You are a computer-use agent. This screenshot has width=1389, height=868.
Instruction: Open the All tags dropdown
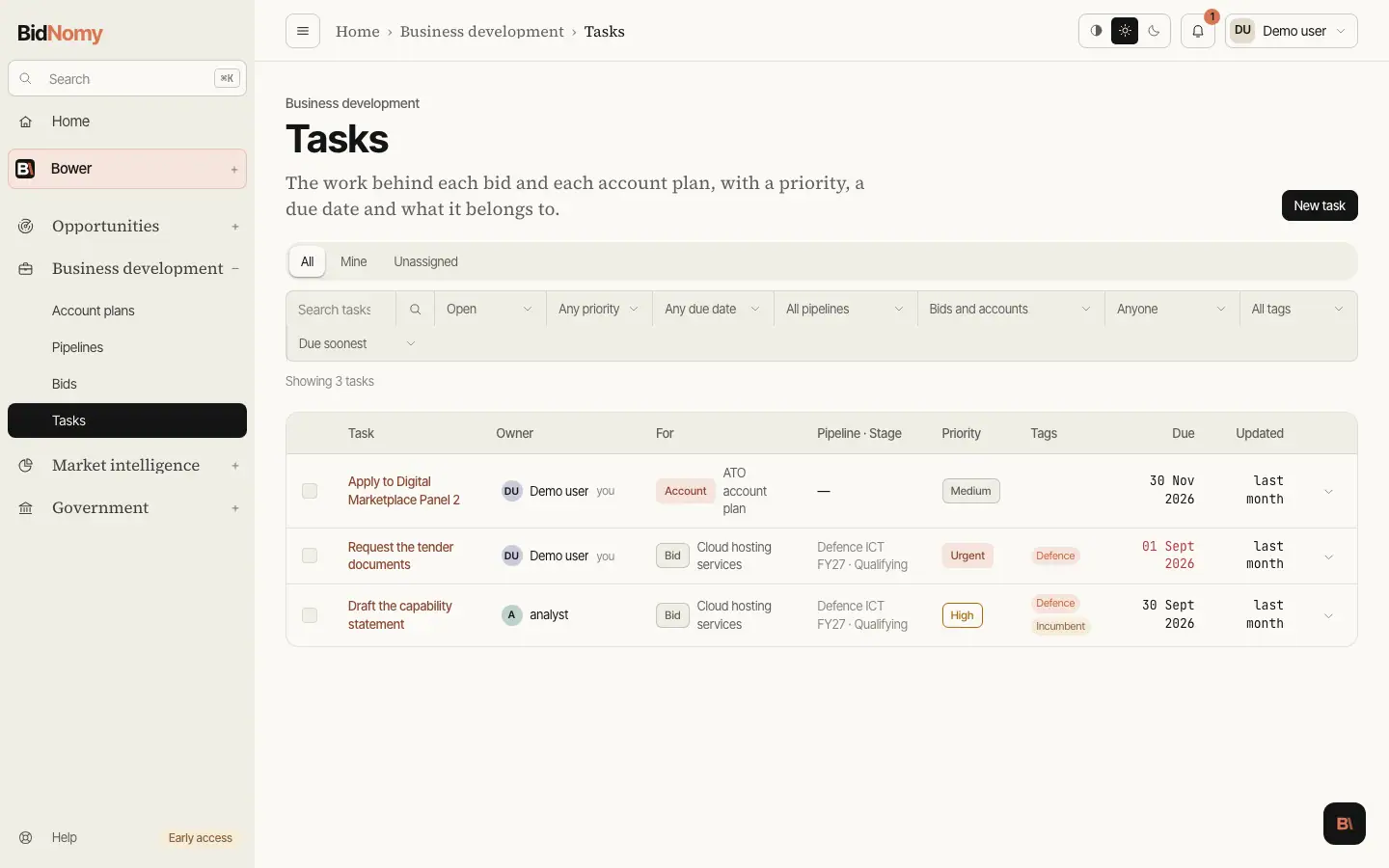1298,310
